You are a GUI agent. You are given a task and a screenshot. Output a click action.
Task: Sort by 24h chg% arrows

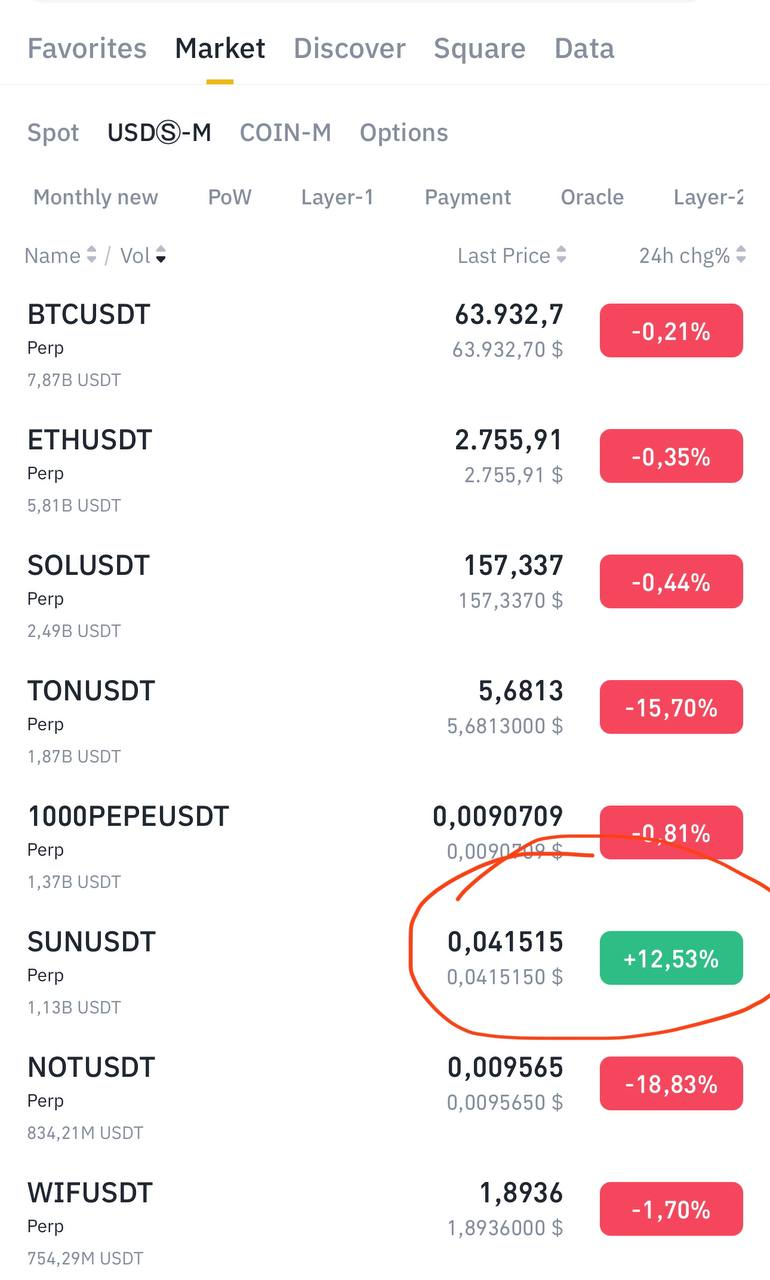tap(741, 256)
